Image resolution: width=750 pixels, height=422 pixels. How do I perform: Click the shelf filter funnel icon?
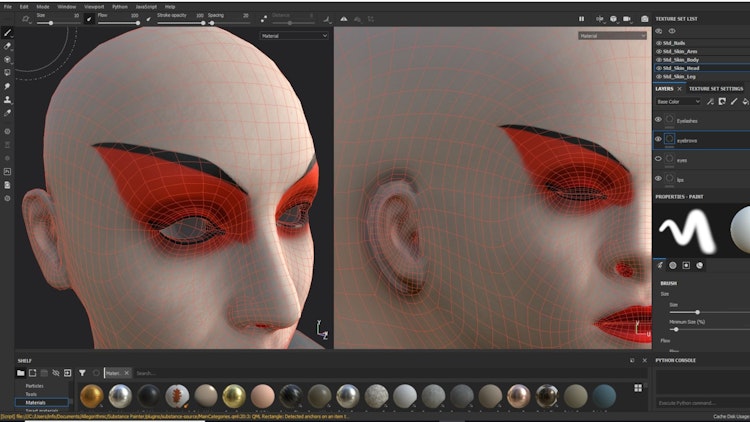click(82, 372)
